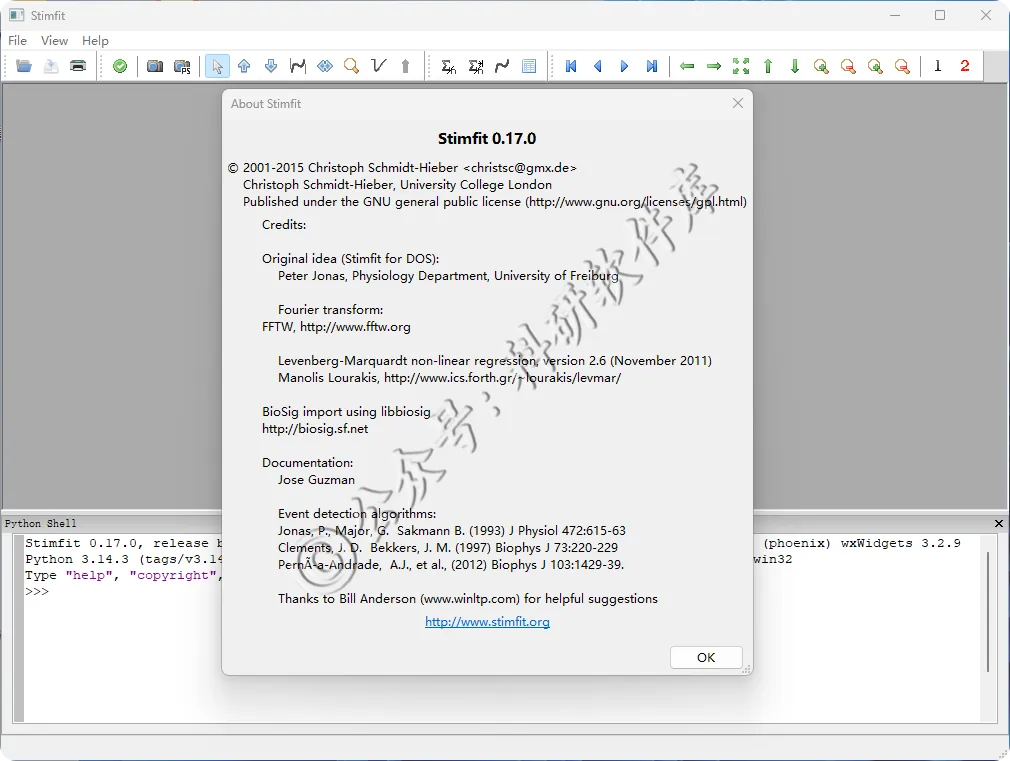Click the Save file icon
Image resolution: width=1010 pixels, height=761 pixels.
pyautogui.click(x=51, y=66)
